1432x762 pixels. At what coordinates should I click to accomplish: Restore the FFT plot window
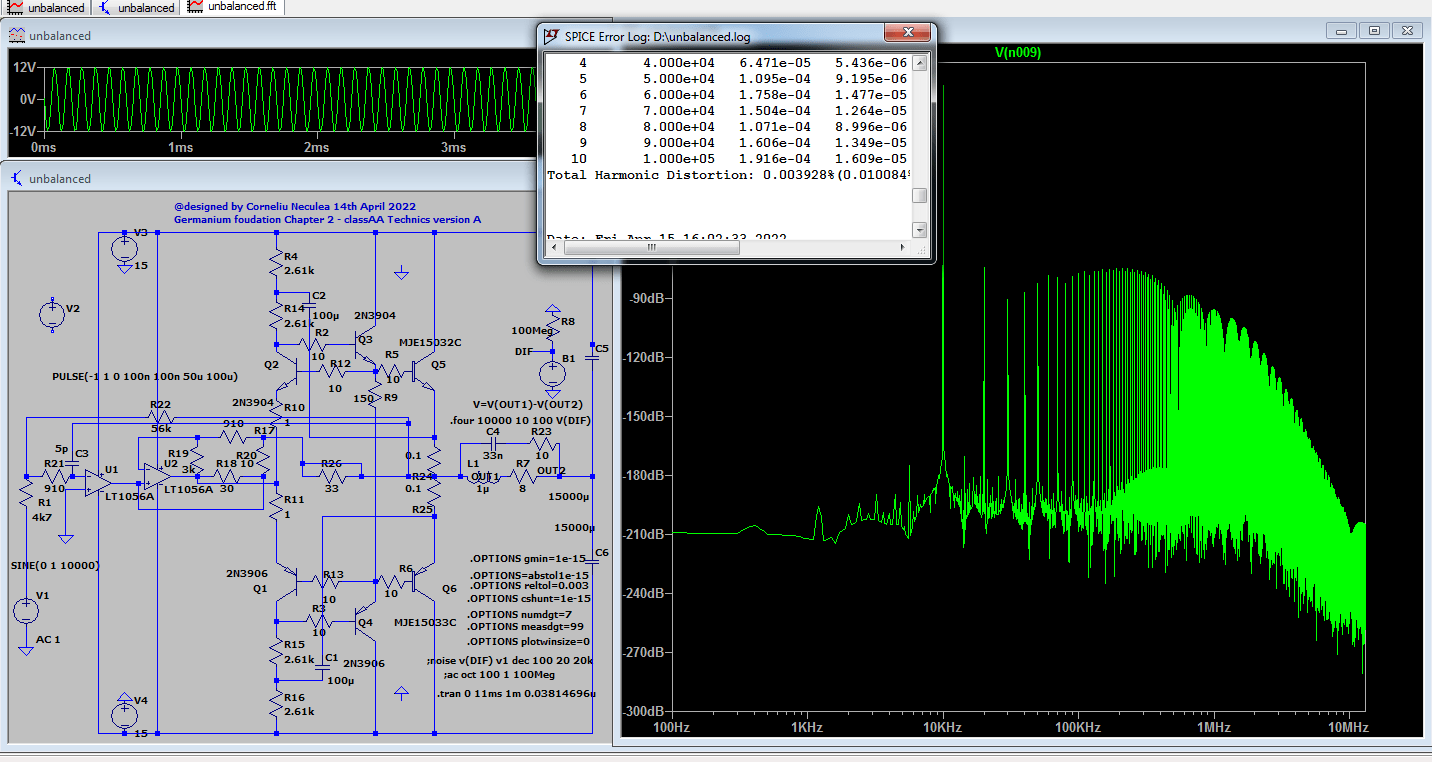point(1374,31)
